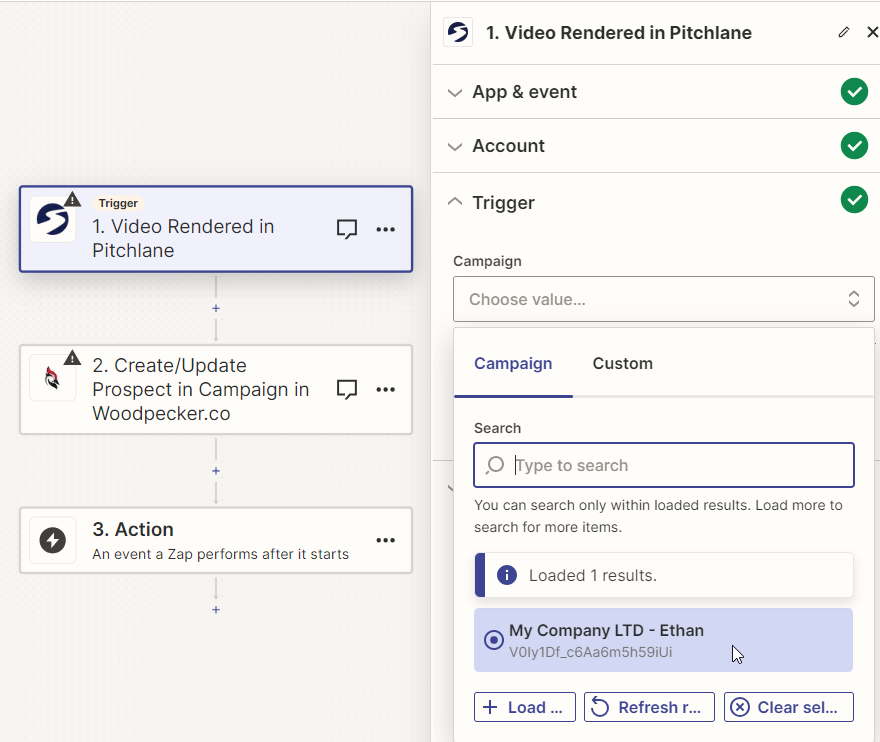The width and height of the screenshot is (880, 742).
Task: Click the Account green checkmark
Action: (x=854, y=146)
